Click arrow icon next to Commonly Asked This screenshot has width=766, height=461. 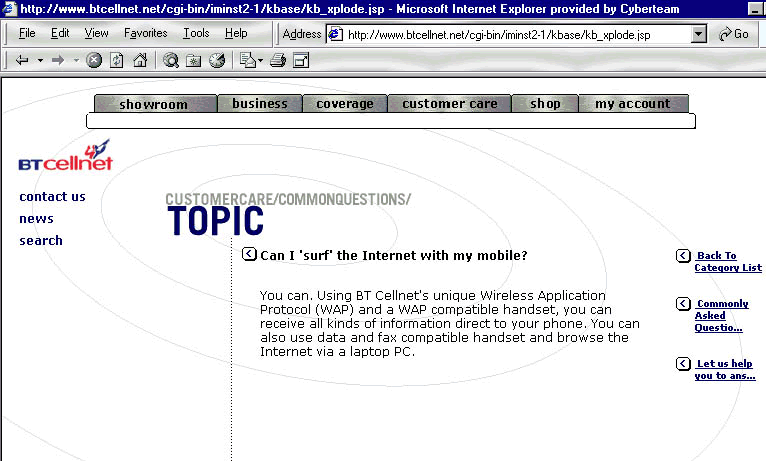683,304
